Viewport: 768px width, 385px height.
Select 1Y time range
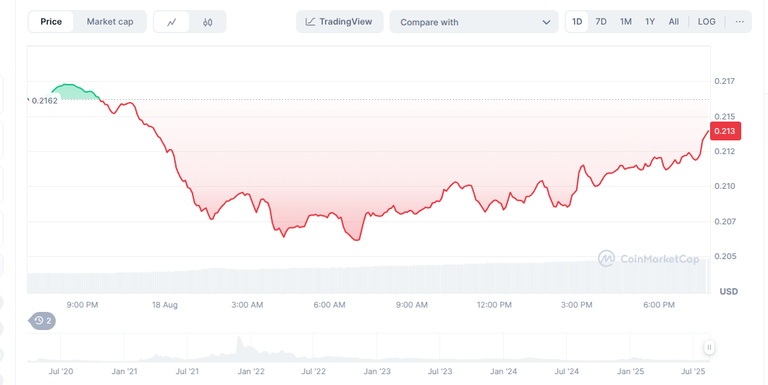click(650, 22)
